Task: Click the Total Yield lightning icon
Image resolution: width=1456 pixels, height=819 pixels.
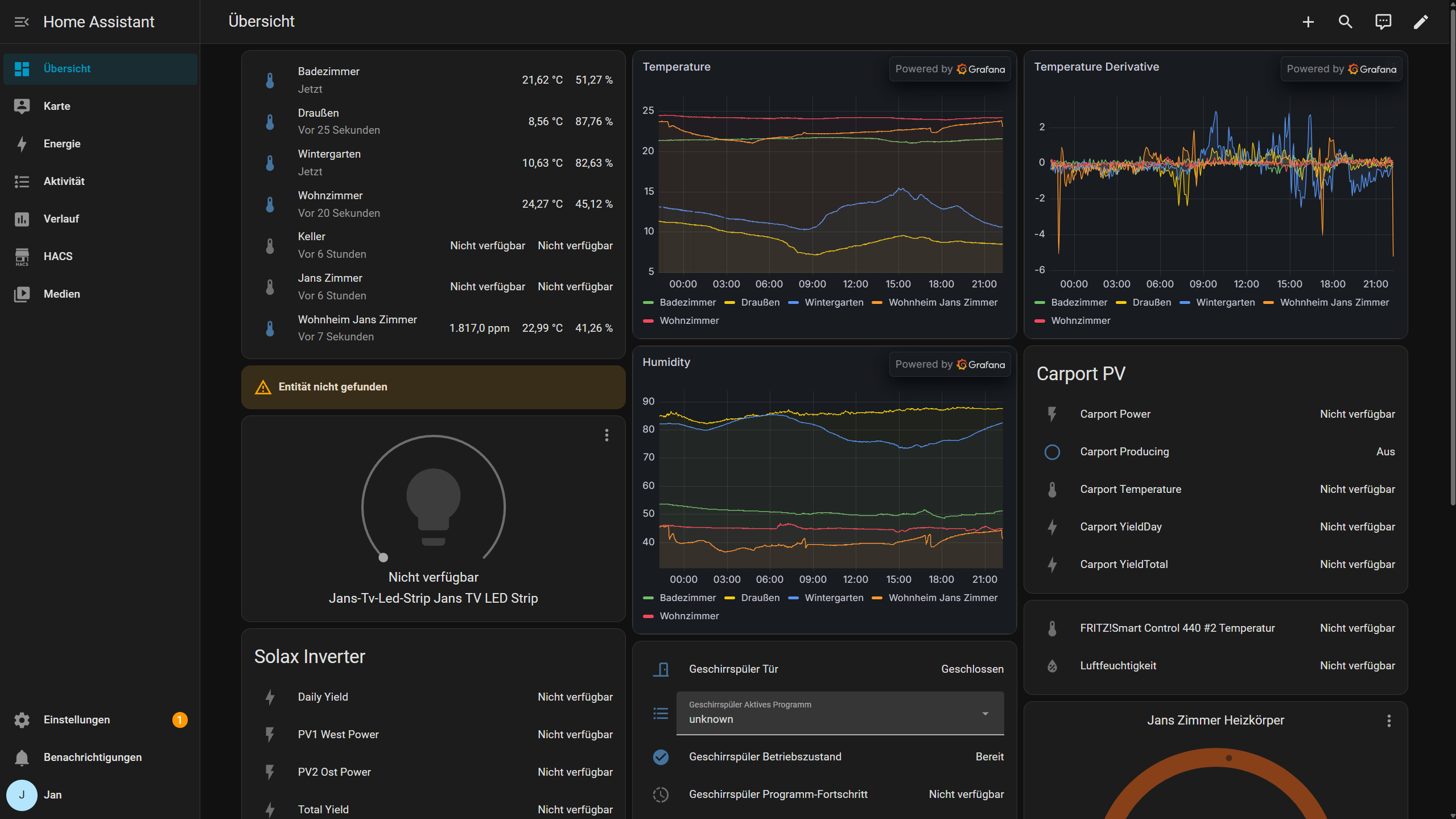Action: (x=270, y=810)
